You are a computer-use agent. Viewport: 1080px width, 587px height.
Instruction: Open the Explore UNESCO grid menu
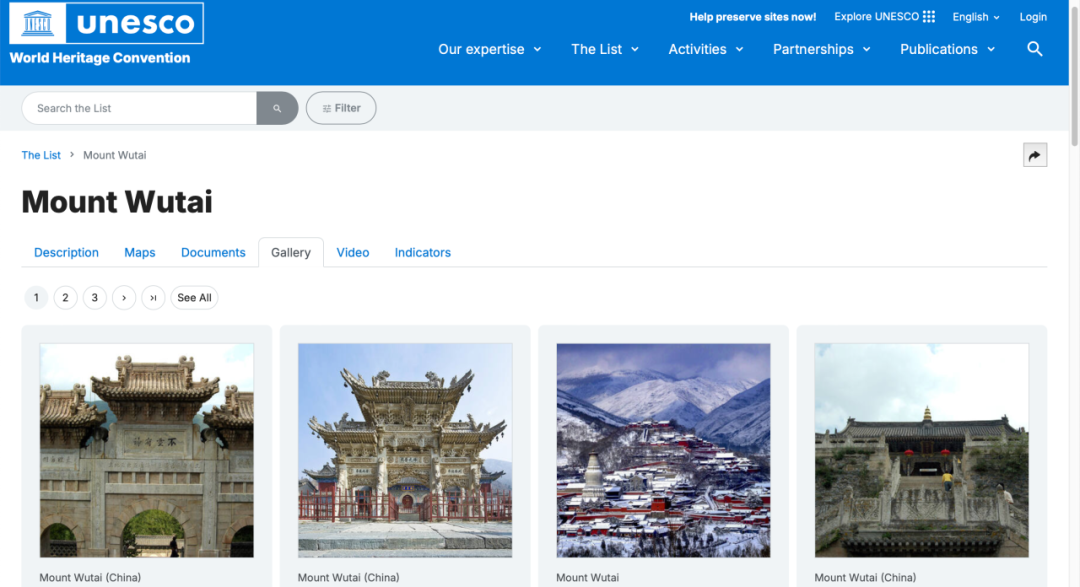coord(884,17)
